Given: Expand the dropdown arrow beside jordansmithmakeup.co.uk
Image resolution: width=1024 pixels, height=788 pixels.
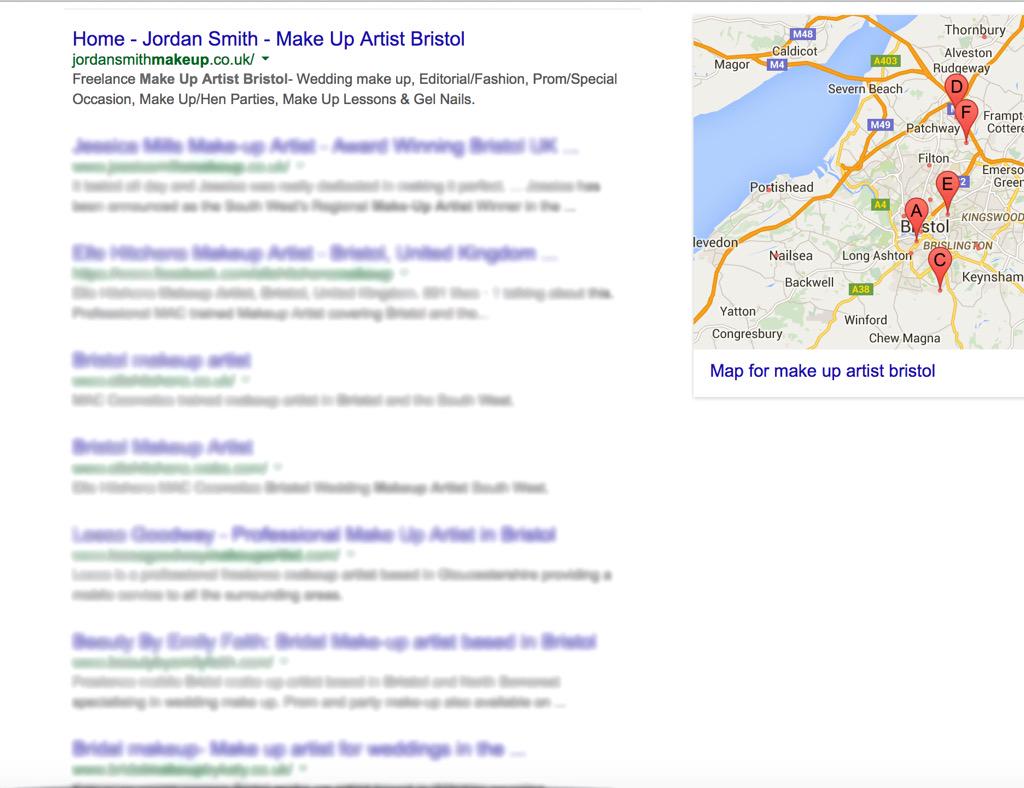Looking at the screenshot, I should (x=265, y=59).
